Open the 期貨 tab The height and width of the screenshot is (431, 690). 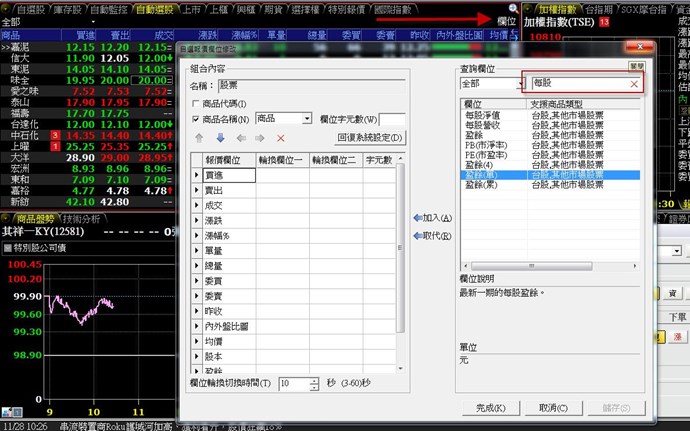click(x=273, y=9)
